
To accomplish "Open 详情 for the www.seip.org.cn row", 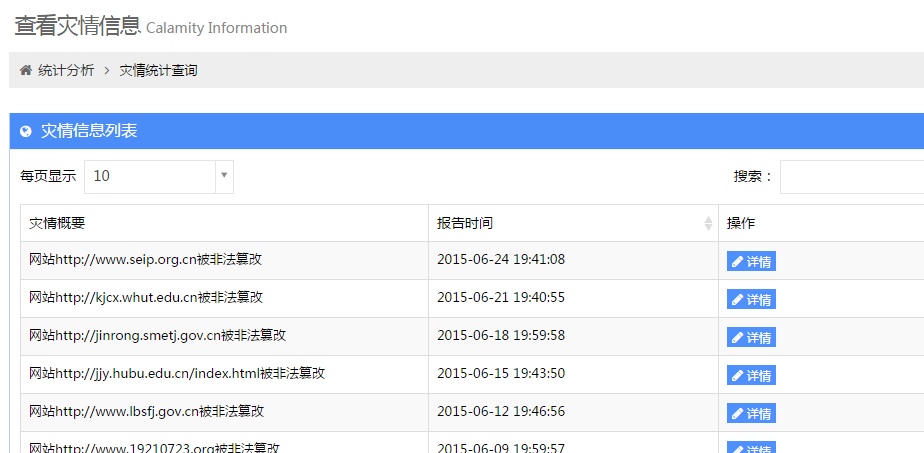I will tap(751, 262).
